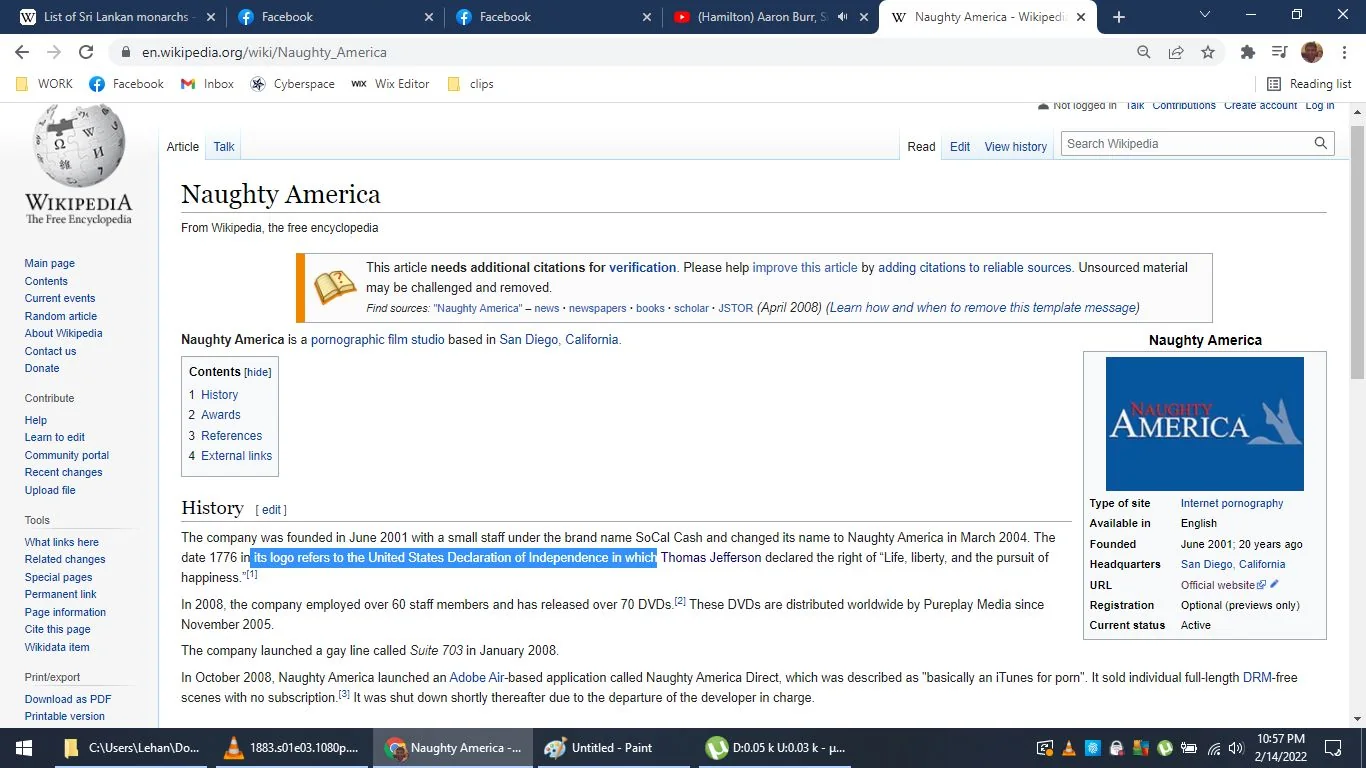Click the zoom magnifier icon in address bar
This screenshot has height=768, width=1366.
(x=1144, y=52)
